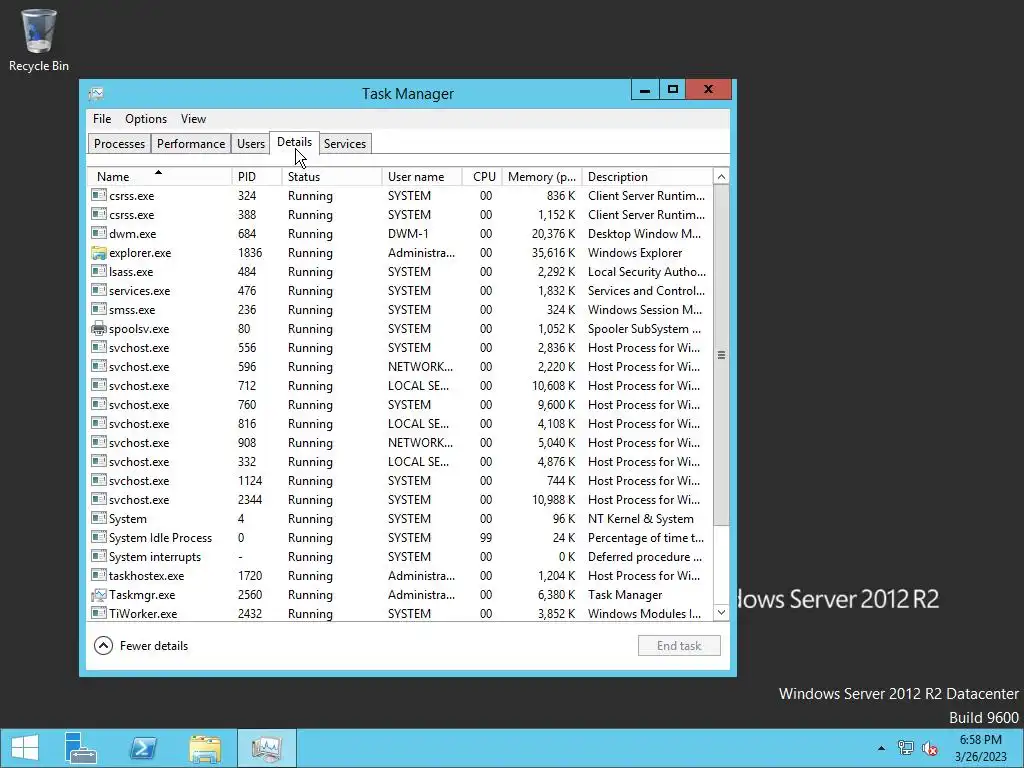Sort by the Description column header
1024x768 pixels.
tap(647, 176)
